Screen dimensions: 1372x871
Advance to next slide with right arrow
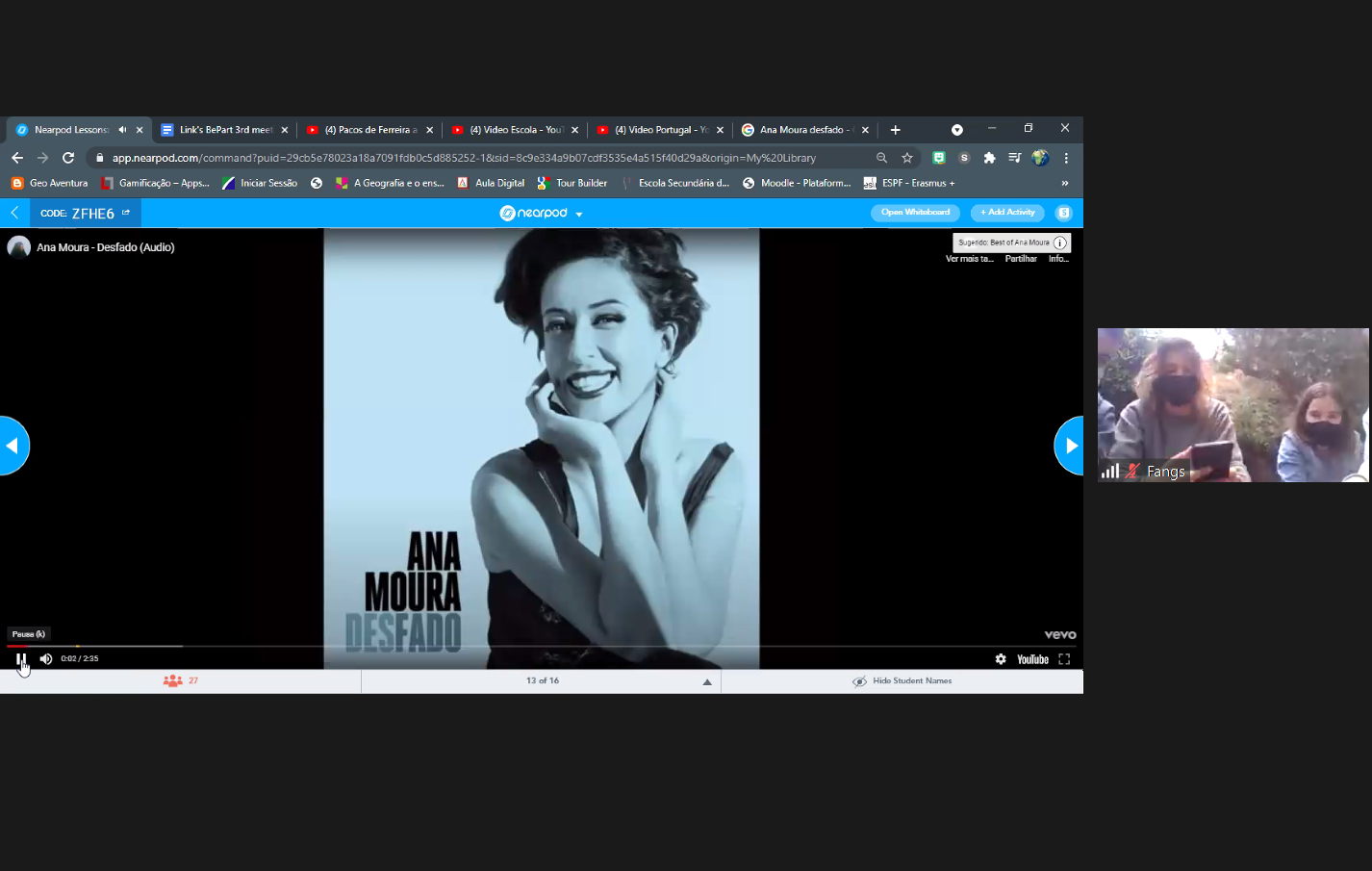click(x=1070, y=446)
